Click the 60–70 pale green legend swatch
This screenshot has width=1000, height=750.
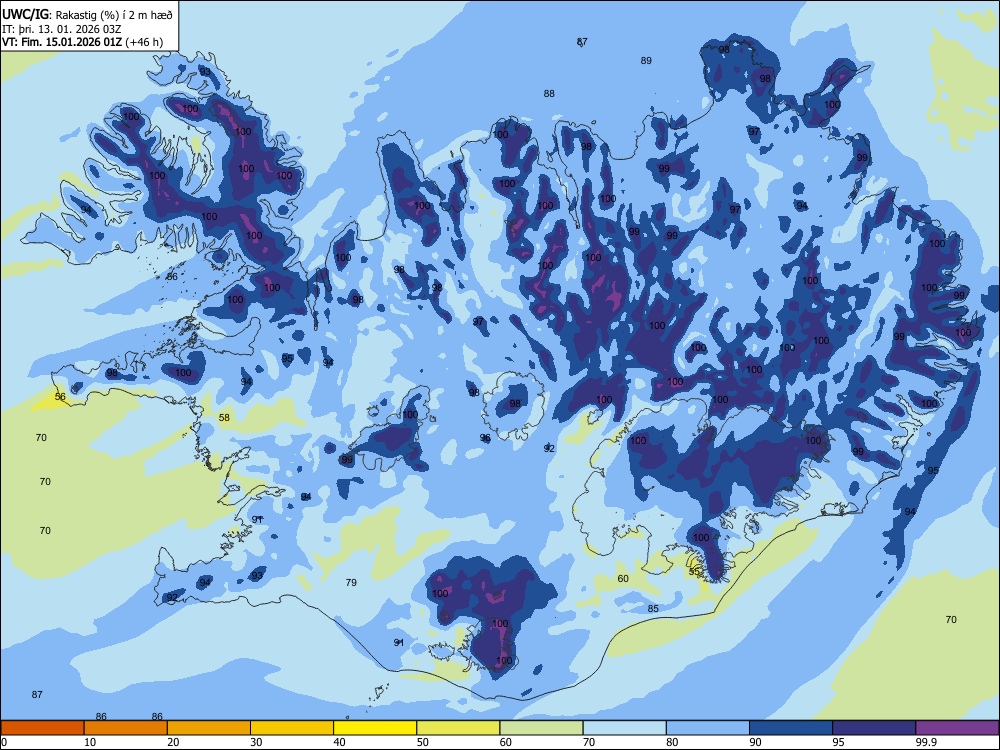[x=541, y=728]
